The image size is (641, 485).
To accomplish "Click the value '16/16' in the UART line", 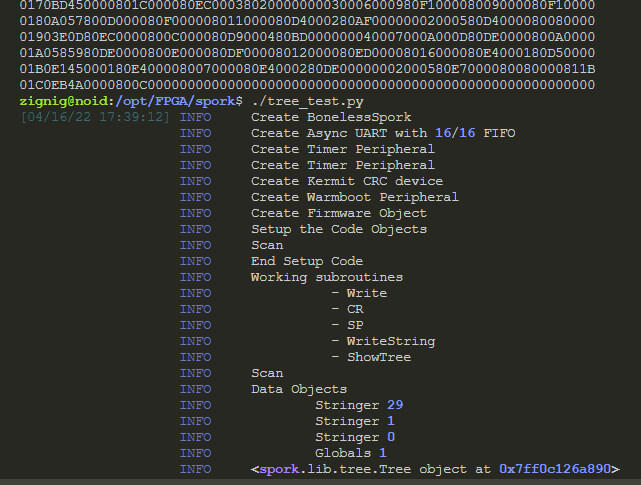I will (455, 133).
